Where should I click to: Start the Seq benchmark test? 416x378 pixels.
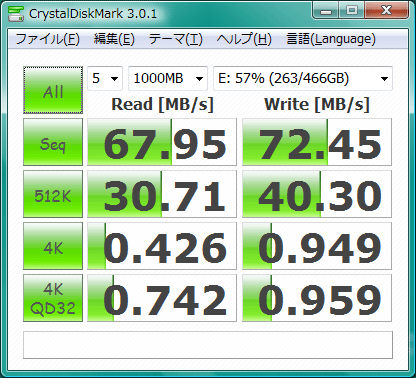53,142
